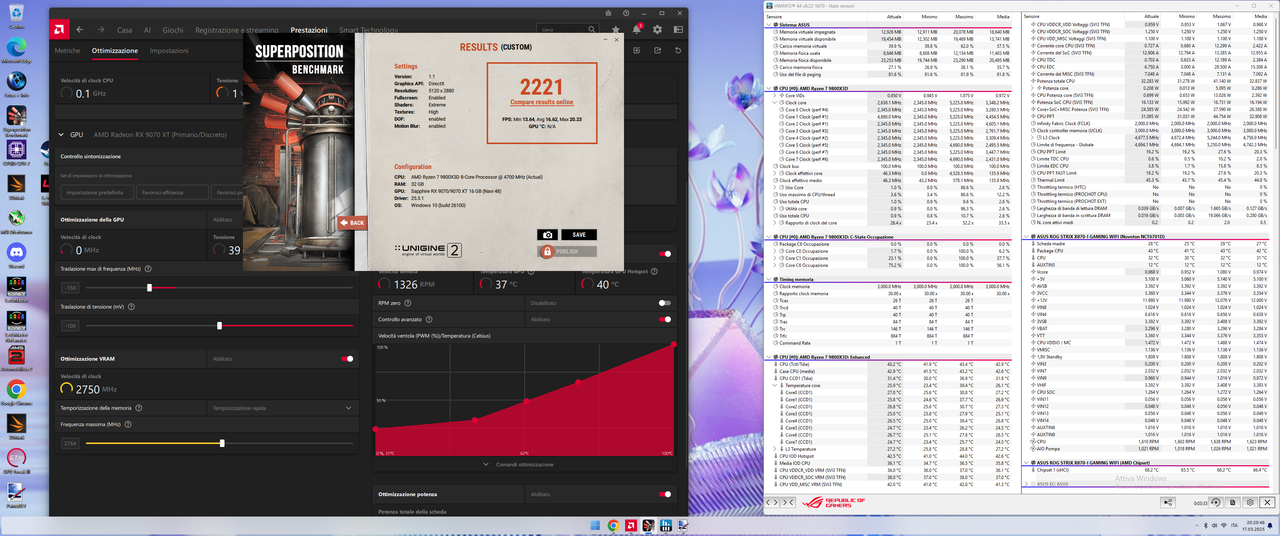The width and height of the screenshot is (1280, 536).
Task: Switch to the Giochi tab
Action: (x=173, y=30)
